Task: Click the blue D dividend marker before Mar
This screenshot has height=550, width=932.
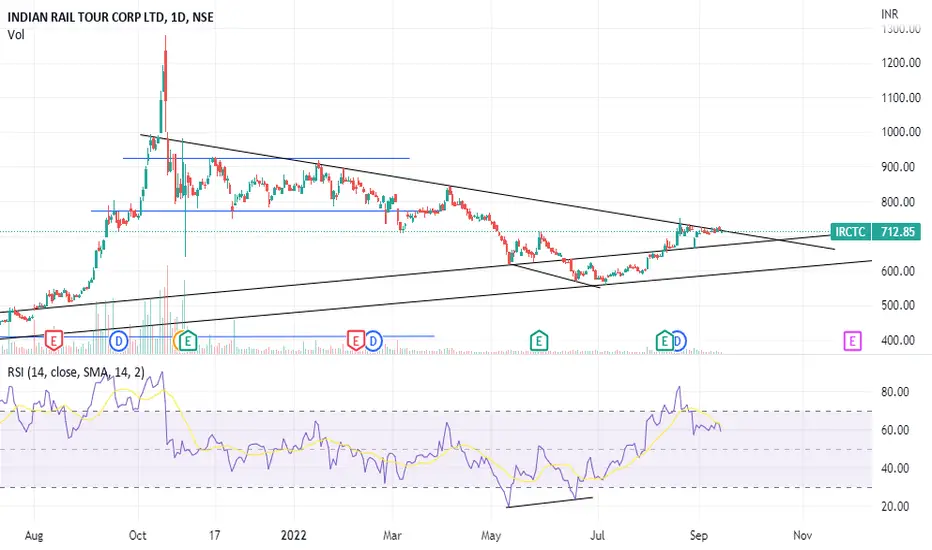Action: [373, 341]
